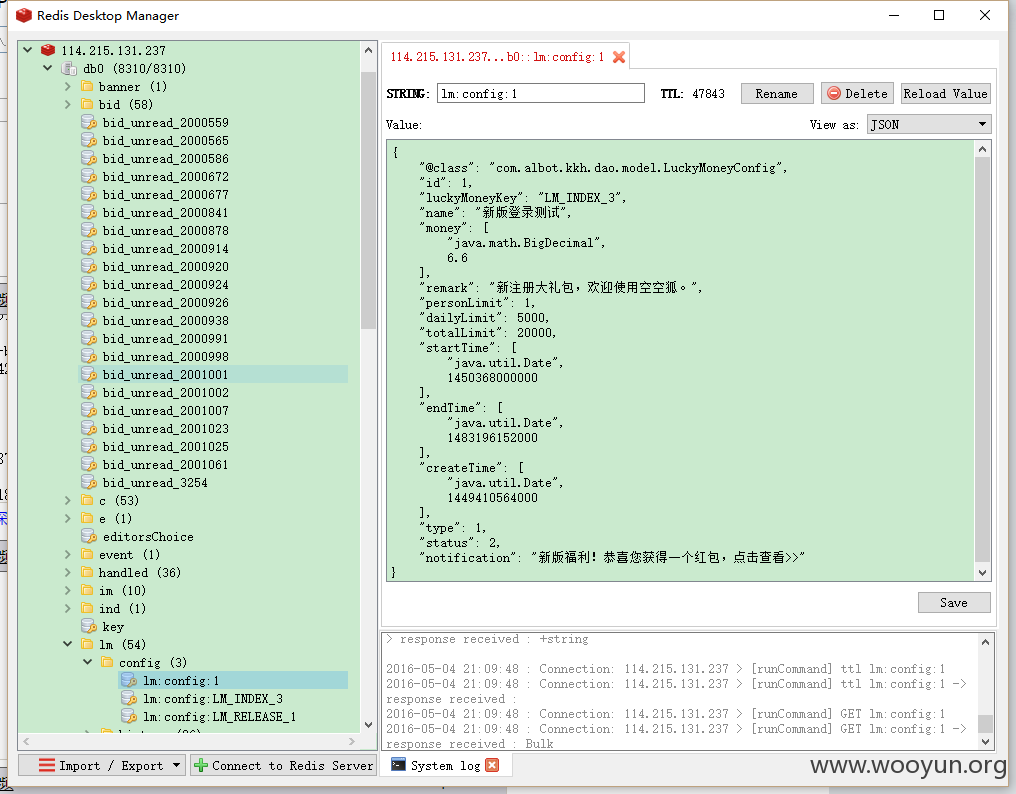The image size is (1016, 794).
Task: Collapse the config (3) folder
Action: [88, 662]
